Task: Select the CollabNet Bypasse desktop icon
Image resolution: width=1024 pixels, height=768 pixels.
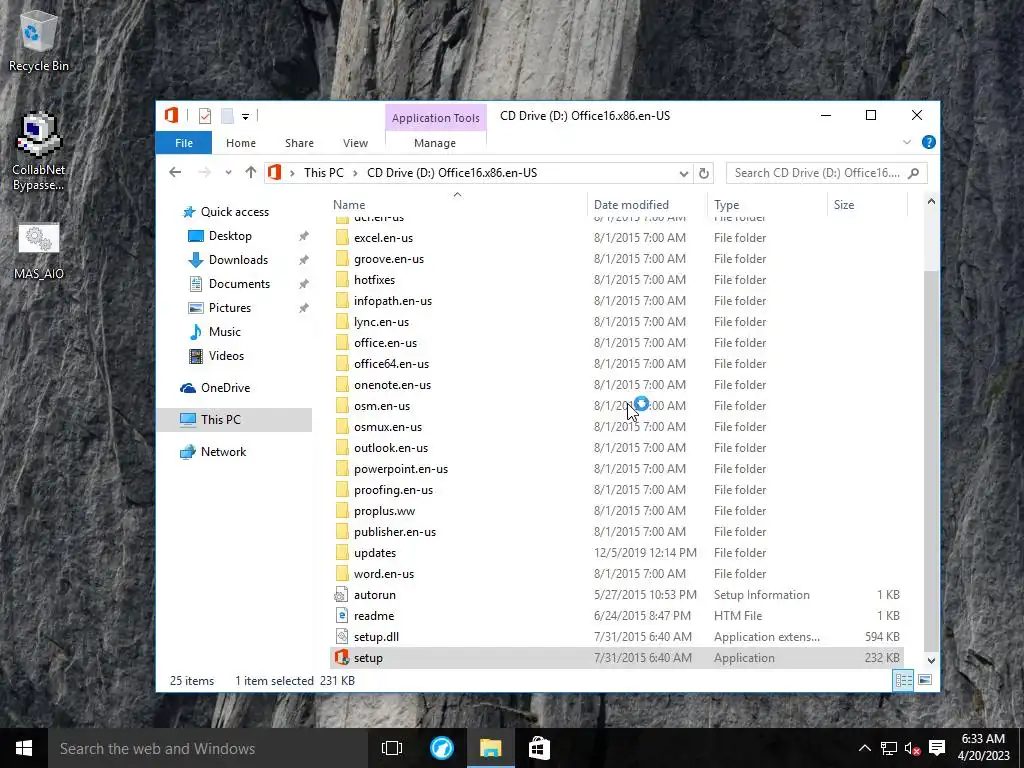Action: 39,151
